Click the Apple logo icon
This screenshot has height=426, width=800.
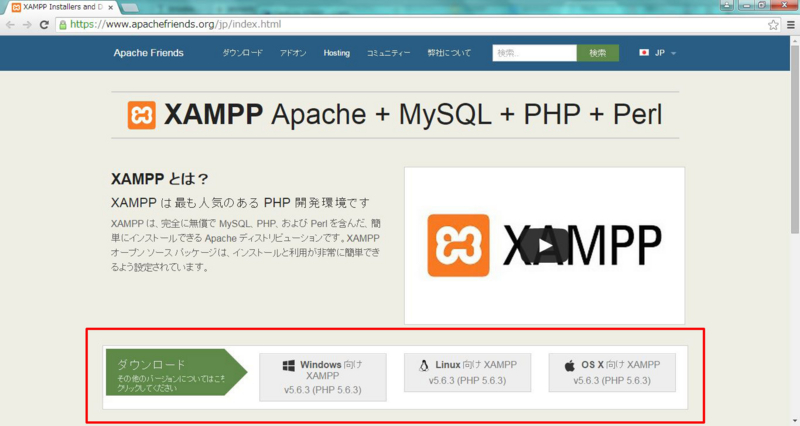tap(569, 365)
